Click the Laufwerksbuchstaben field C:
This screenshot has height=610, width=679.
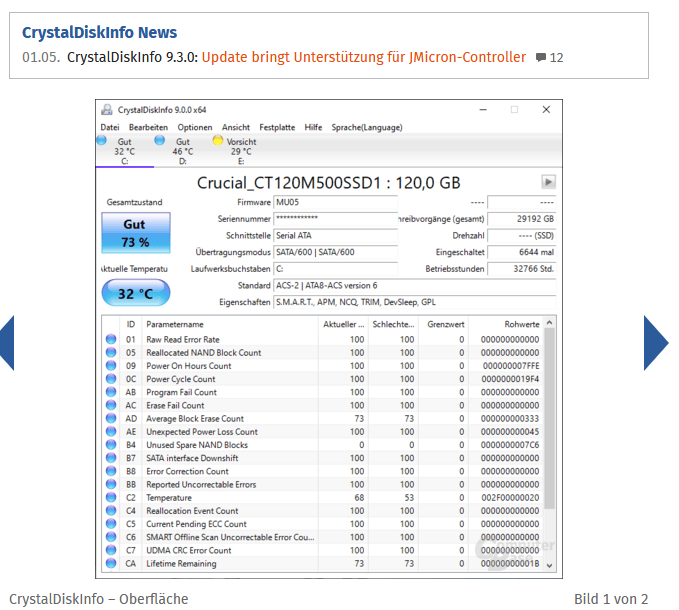(335, 269)
